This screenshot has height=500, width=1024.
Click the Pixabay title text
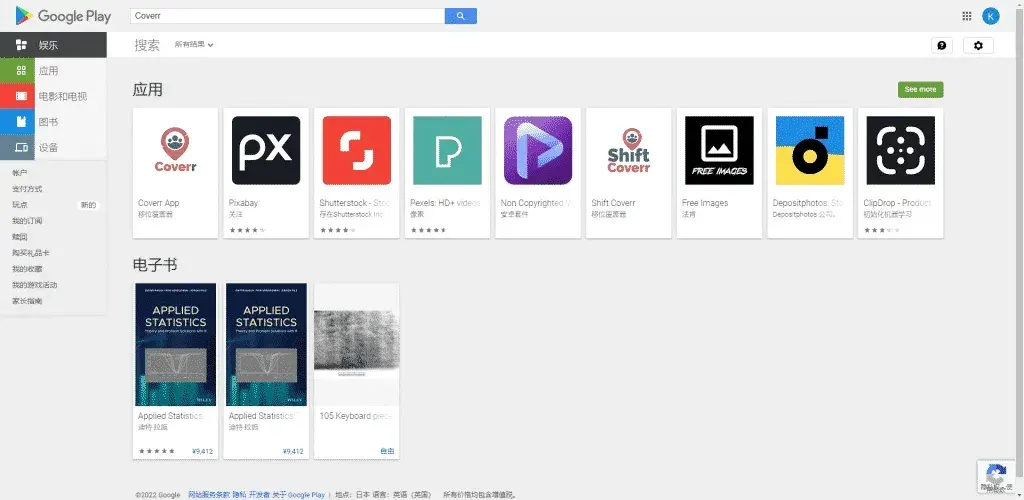point(243,203)
